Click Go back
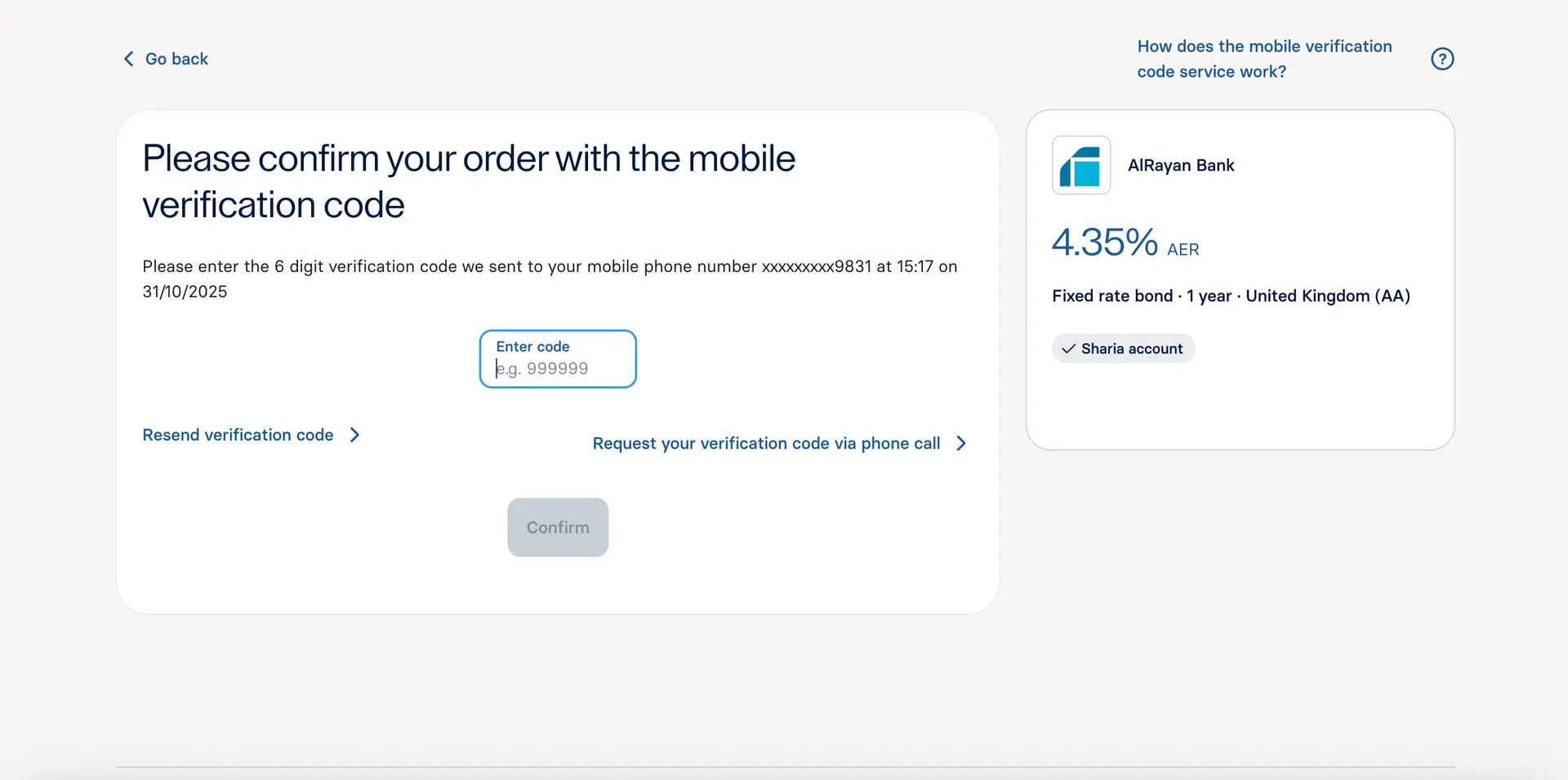The image size is (1568, 780). 176,59
